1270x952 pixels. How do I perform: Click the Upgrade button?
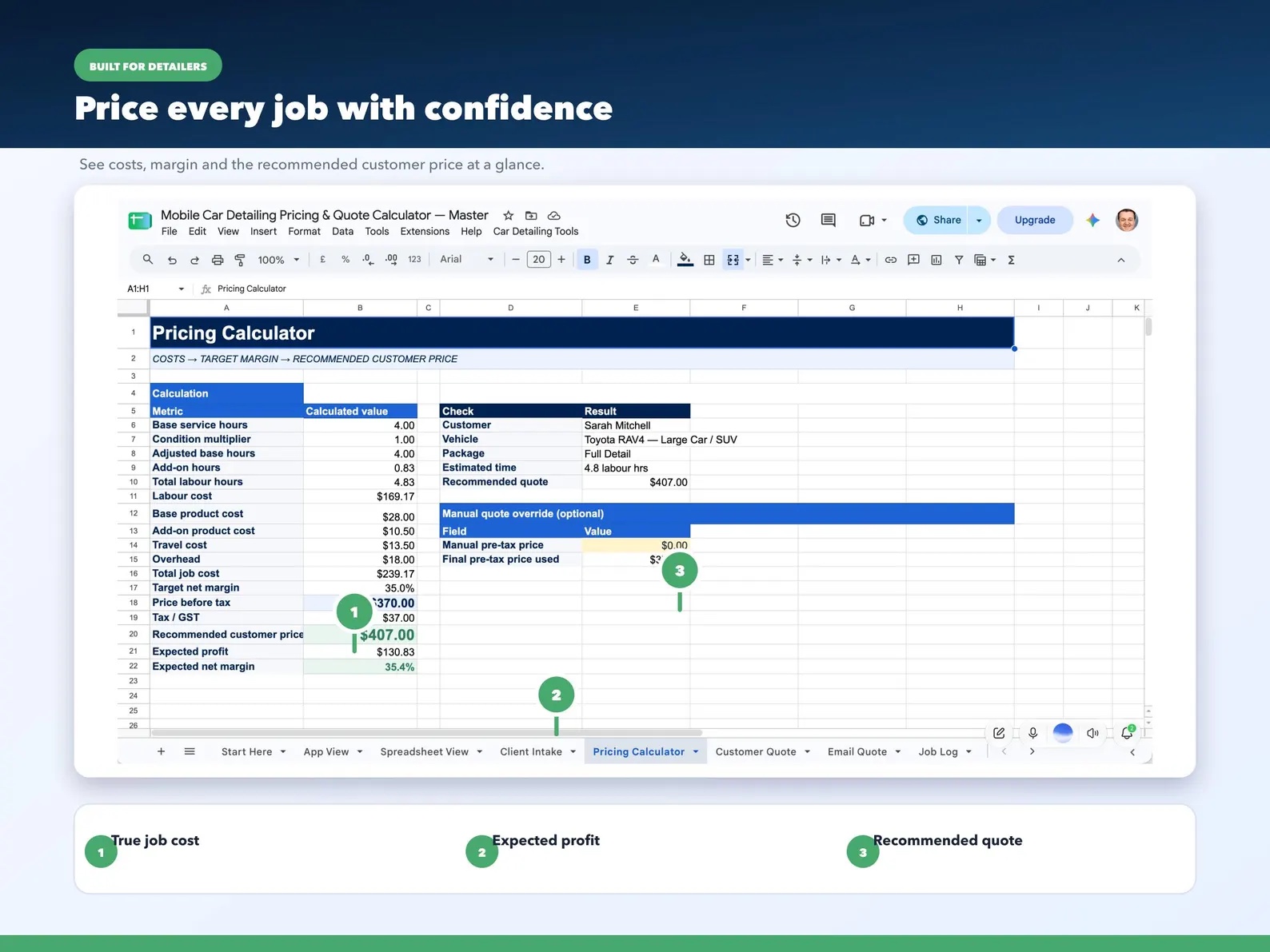pyautogui.click(x=1035, y=220)
